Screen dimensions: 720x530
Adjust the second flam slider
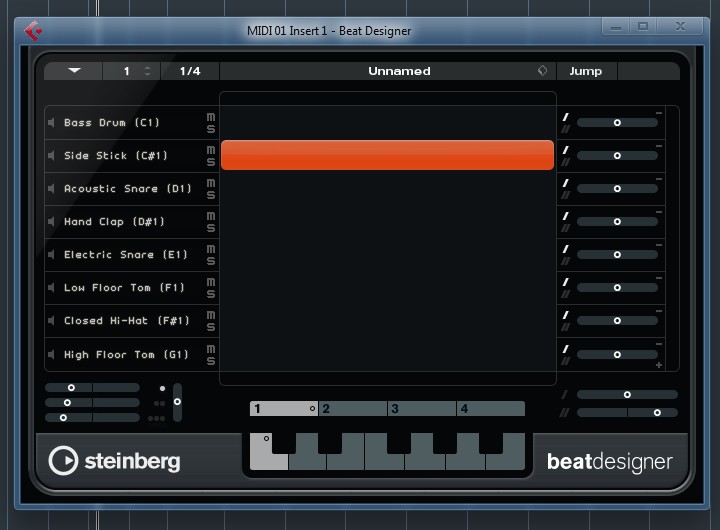point(92,403)
